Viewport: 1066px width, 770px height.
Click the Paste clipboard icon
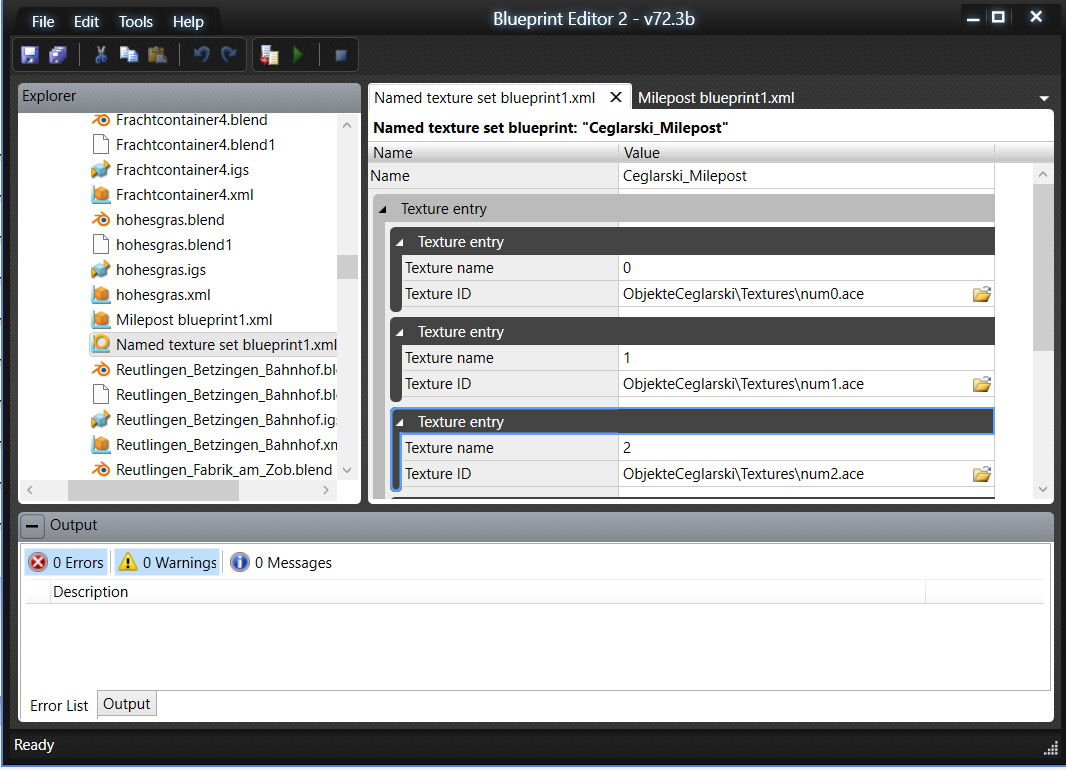click(x=157, y=55)
